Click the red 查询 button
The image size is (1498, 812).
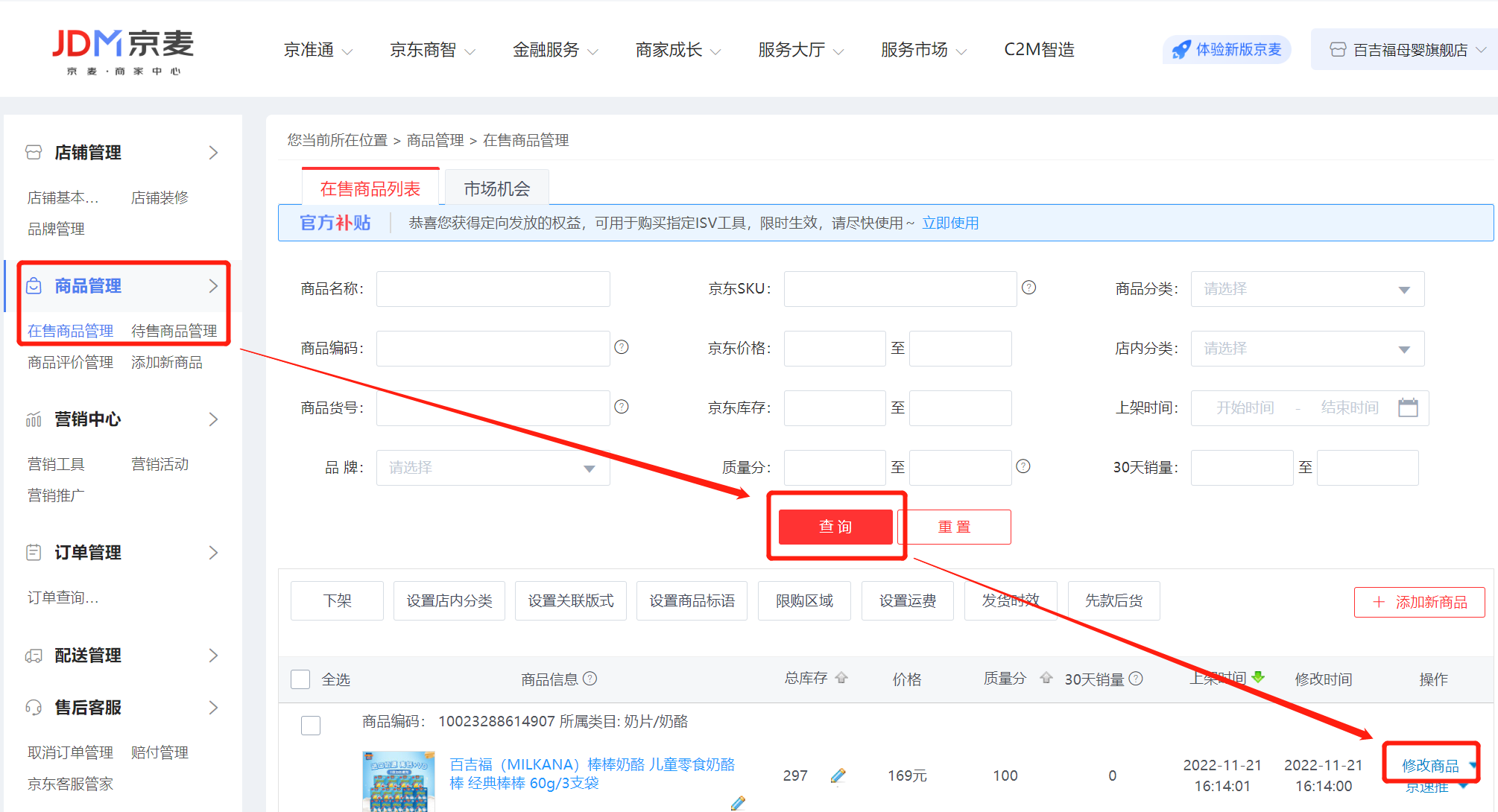tap(835, 527)
